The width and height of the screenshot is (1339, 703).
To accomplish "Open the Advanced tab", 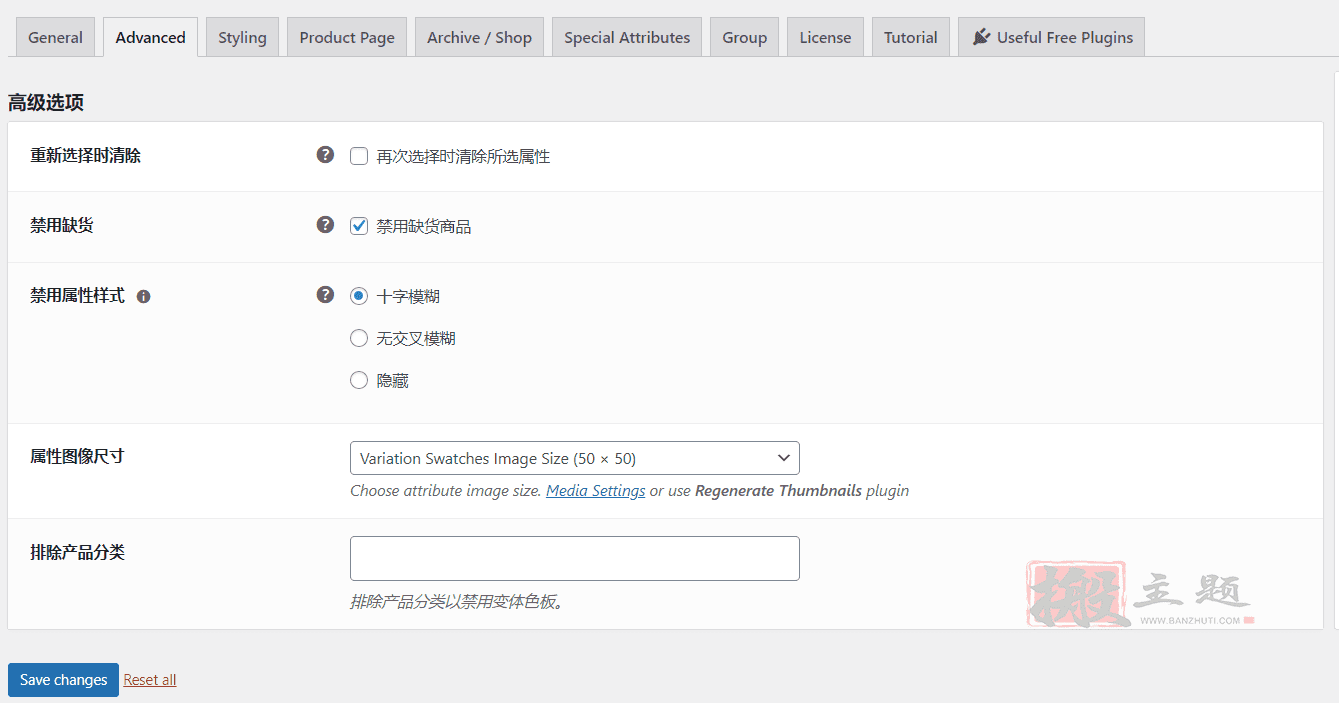I will [150, 37].
